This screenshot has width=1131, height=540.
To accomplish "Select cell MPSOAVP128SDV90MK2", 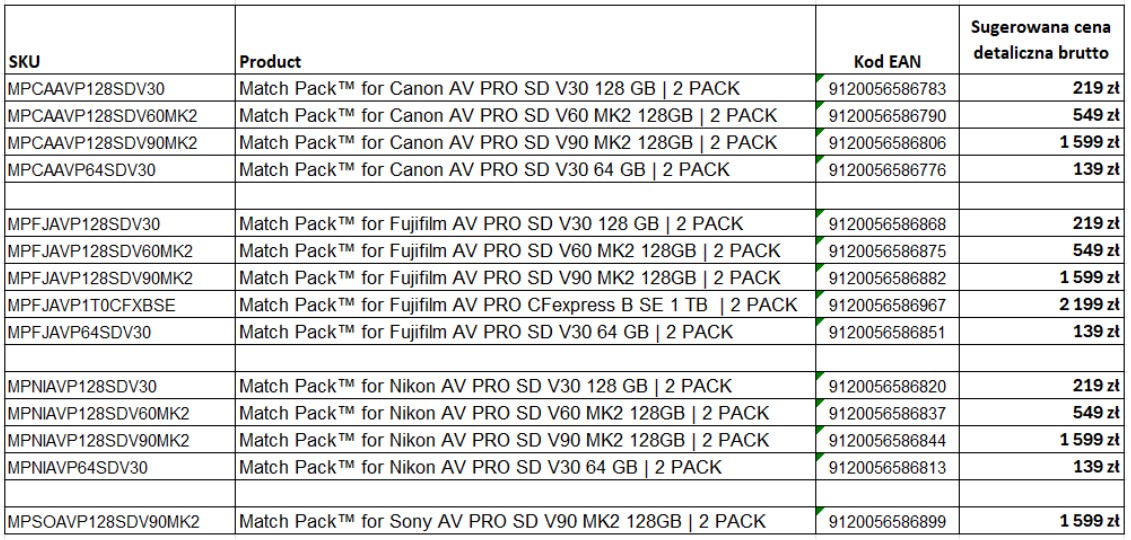I will click(120, 521).
